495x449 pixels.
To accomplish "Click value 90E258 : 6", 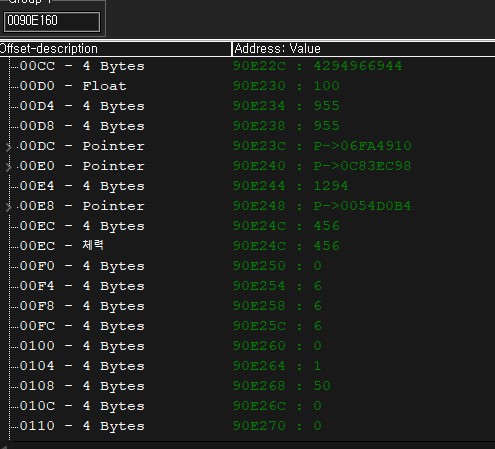I will [277, 306].
